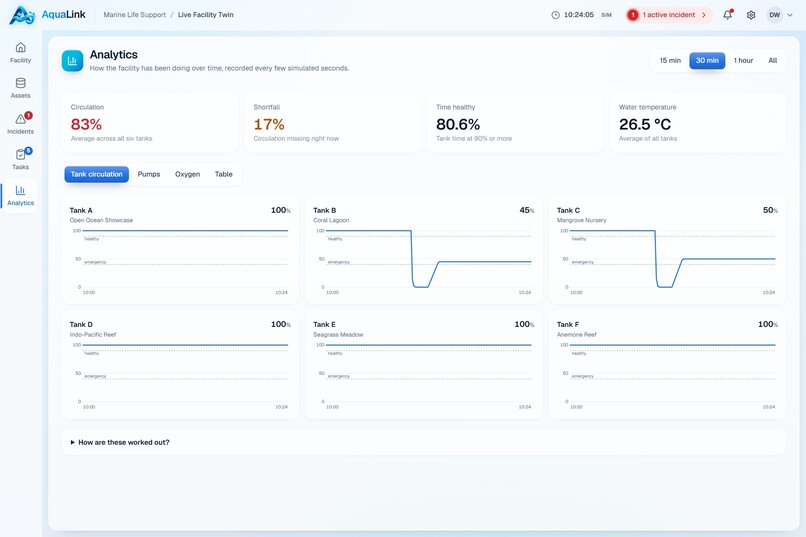
Task: Select the Analytics sidebar item
Action: point(21,196)
